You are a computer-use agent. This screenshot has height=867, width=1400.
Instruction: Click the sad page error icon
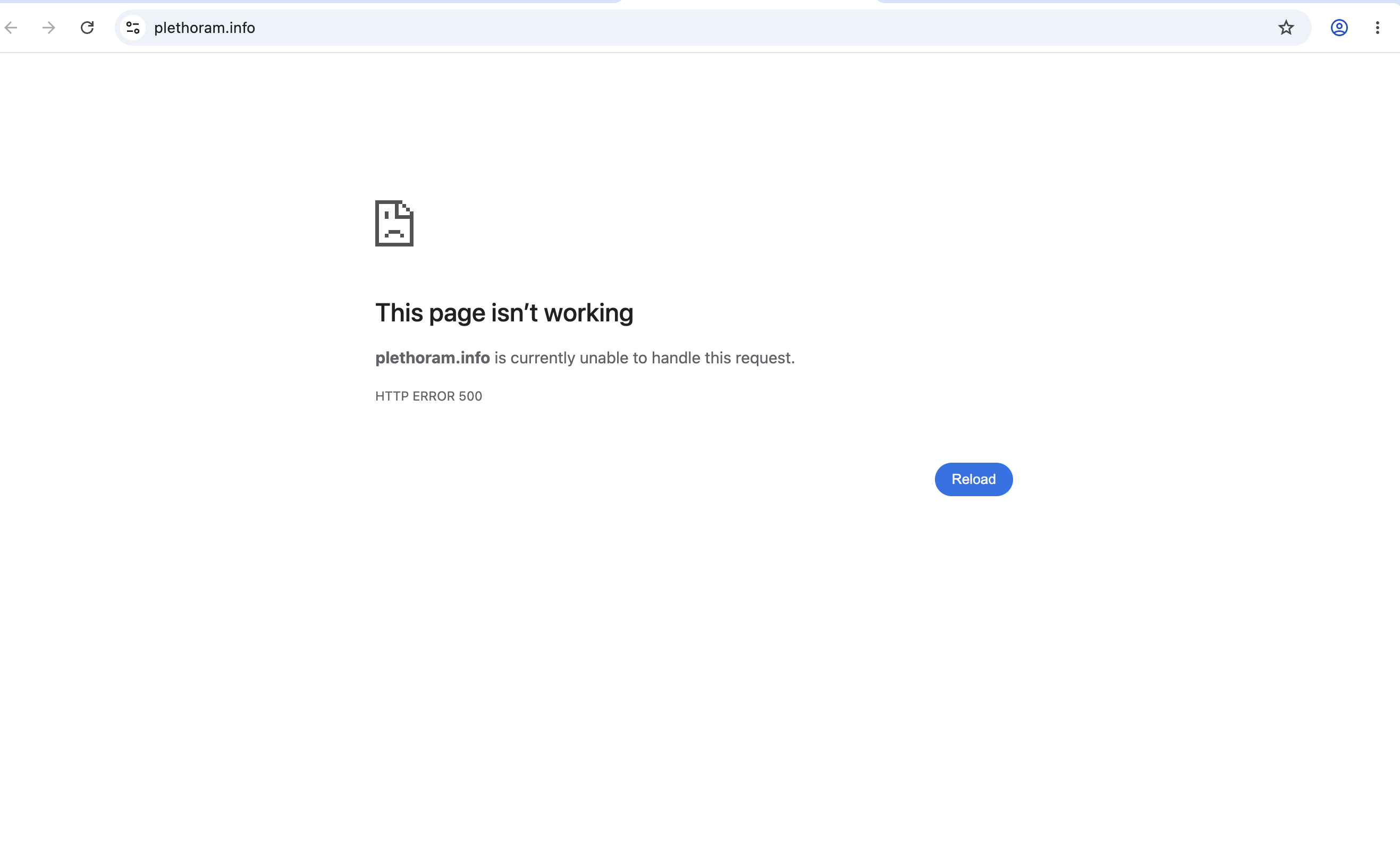coord(394,223)
